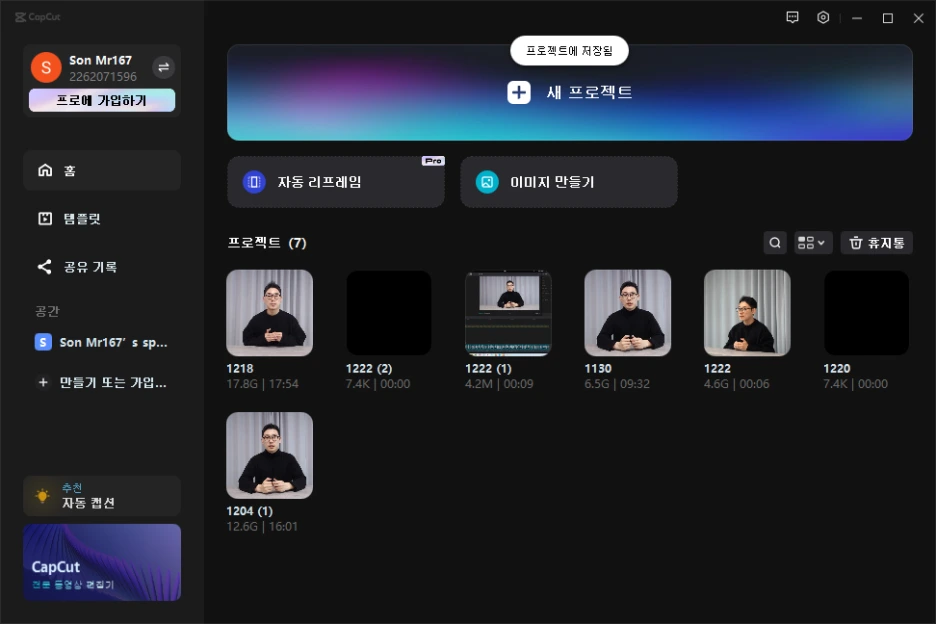This screenshot has width=936, height=624.
Task: Open the settings hexagon icon in the title bar
Action: coord(823,17)
